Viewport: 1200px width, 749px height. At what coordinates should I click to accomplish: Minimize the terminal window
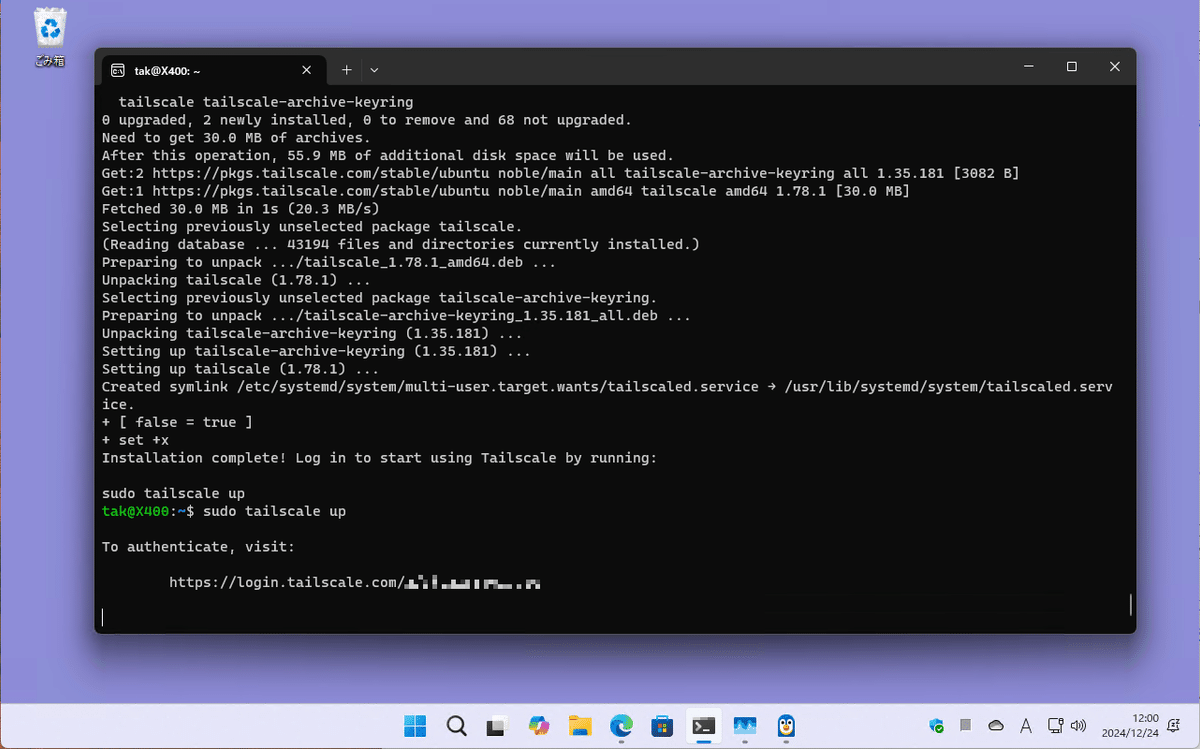pos(1028,67)
